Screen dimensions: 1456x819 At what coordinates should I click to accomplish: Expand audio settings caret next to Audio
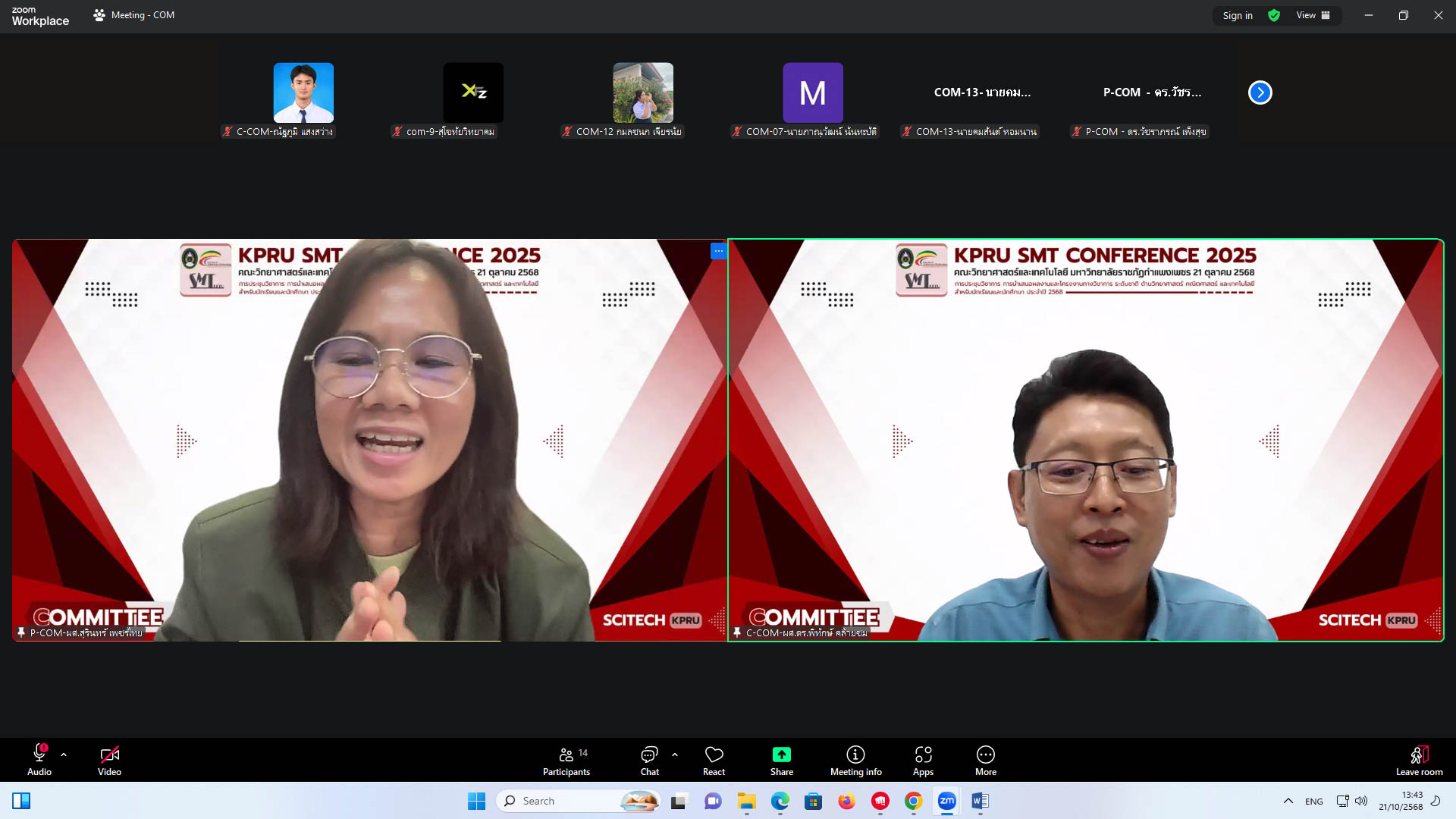tap(64, 755)
